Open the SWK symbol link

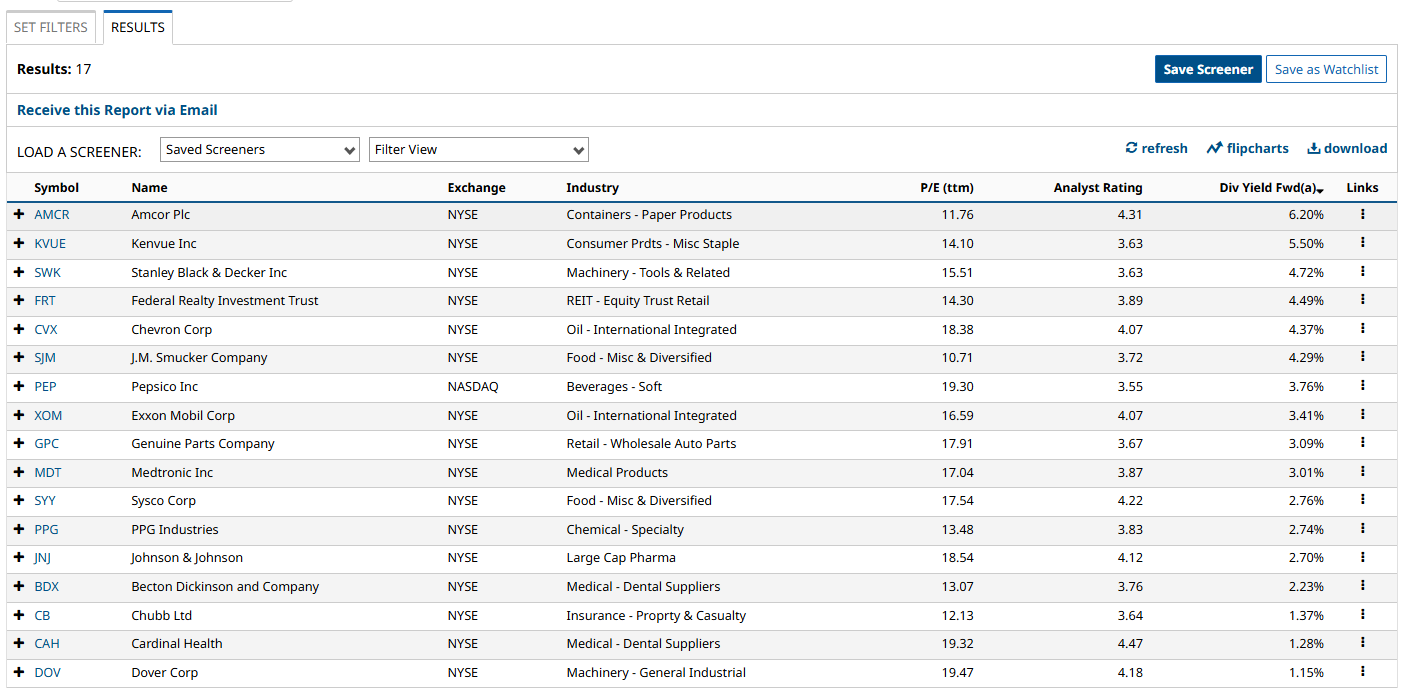pos(47,272)
